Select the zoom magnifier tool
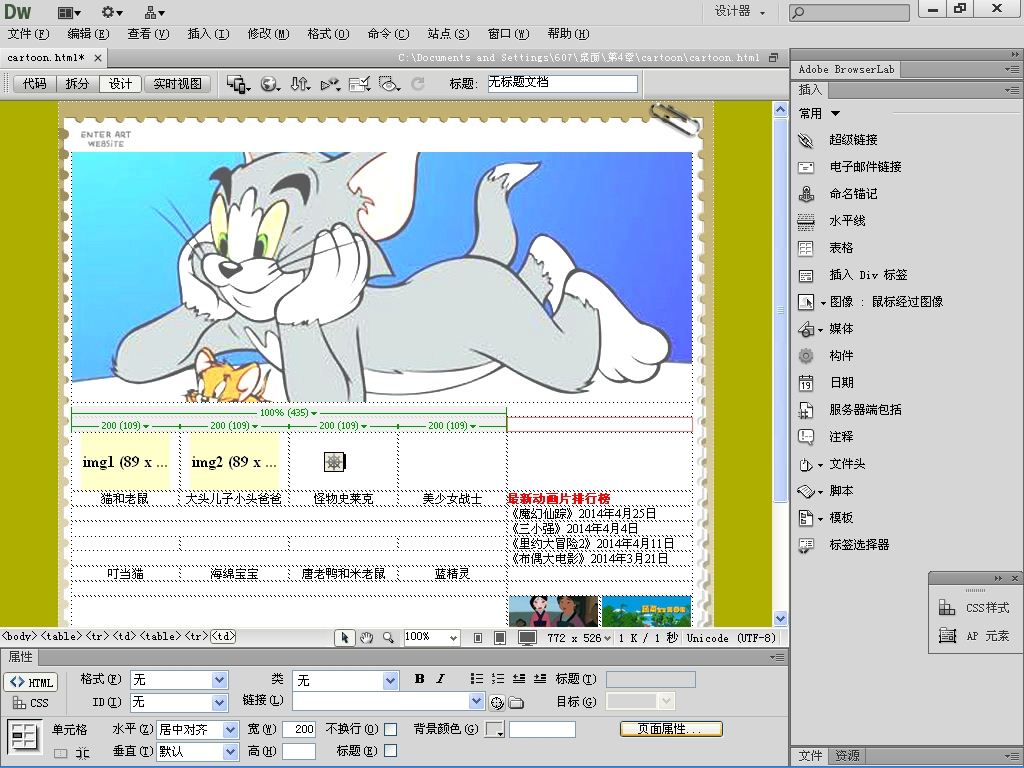 388,637
